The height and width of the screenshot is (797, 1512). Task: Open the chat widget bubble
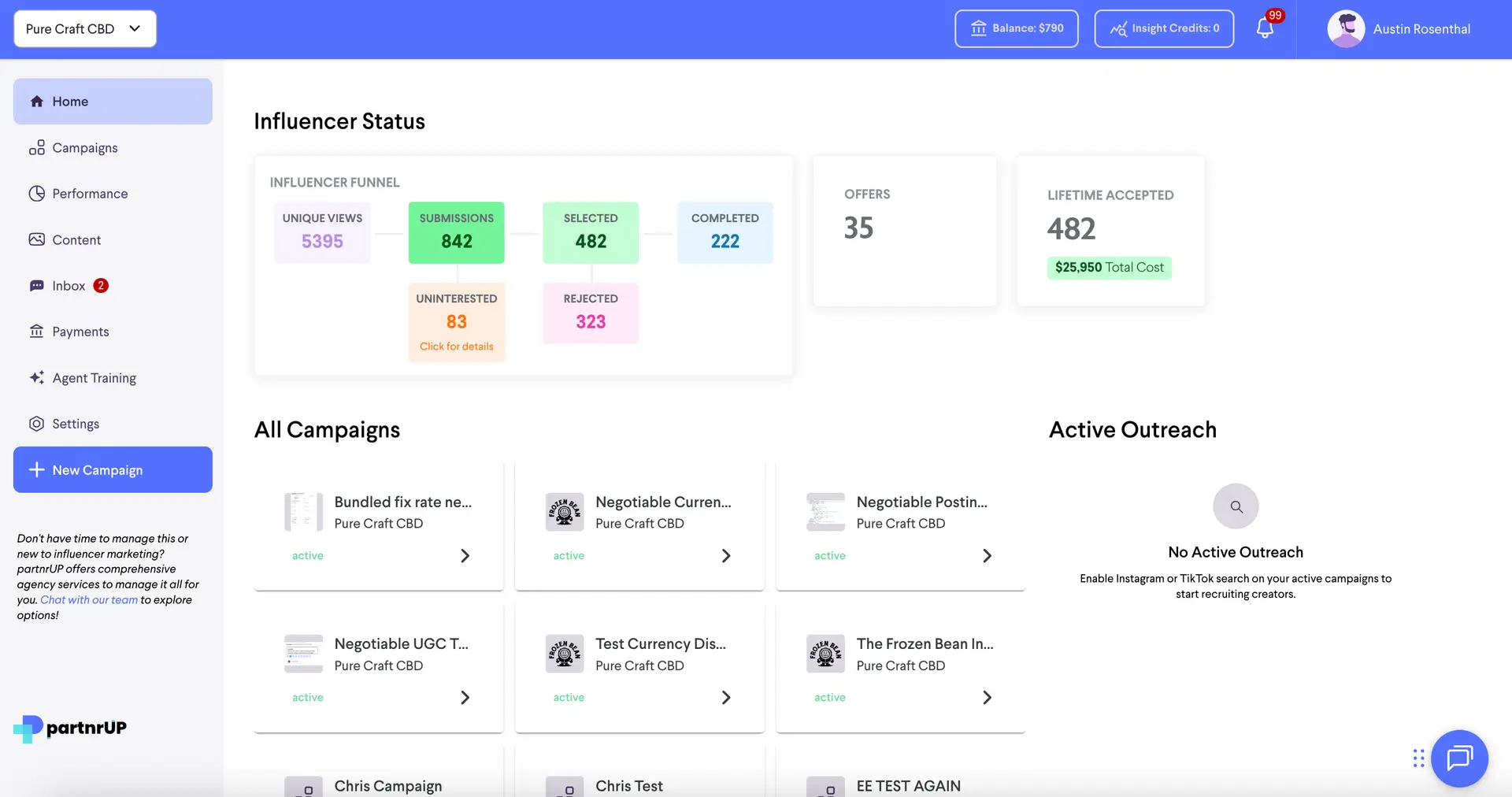(x=1459, y=758)
